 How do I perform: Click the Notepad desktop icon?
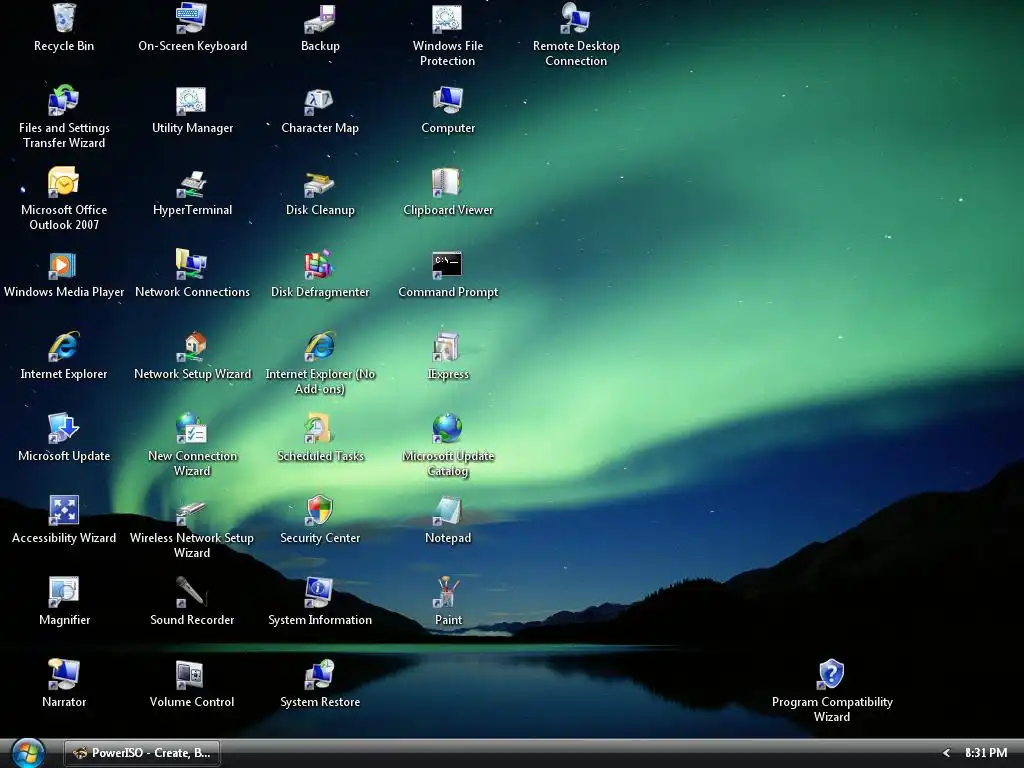[447, 510]
